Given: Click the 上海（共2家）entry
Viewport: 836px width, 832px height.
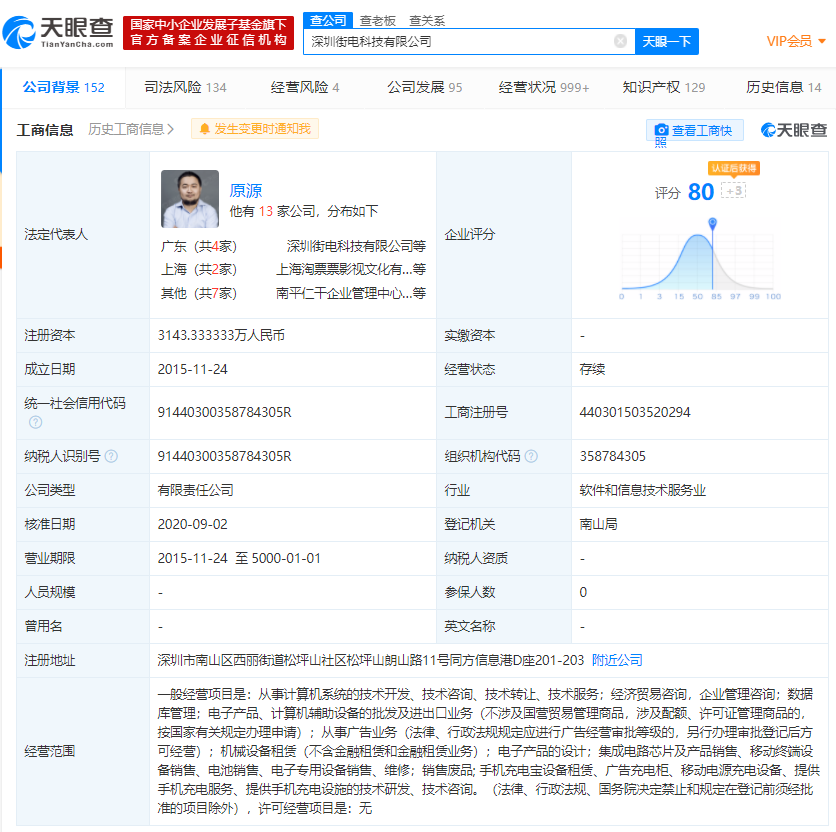Looking at the screenshot, I should (199, 270).
